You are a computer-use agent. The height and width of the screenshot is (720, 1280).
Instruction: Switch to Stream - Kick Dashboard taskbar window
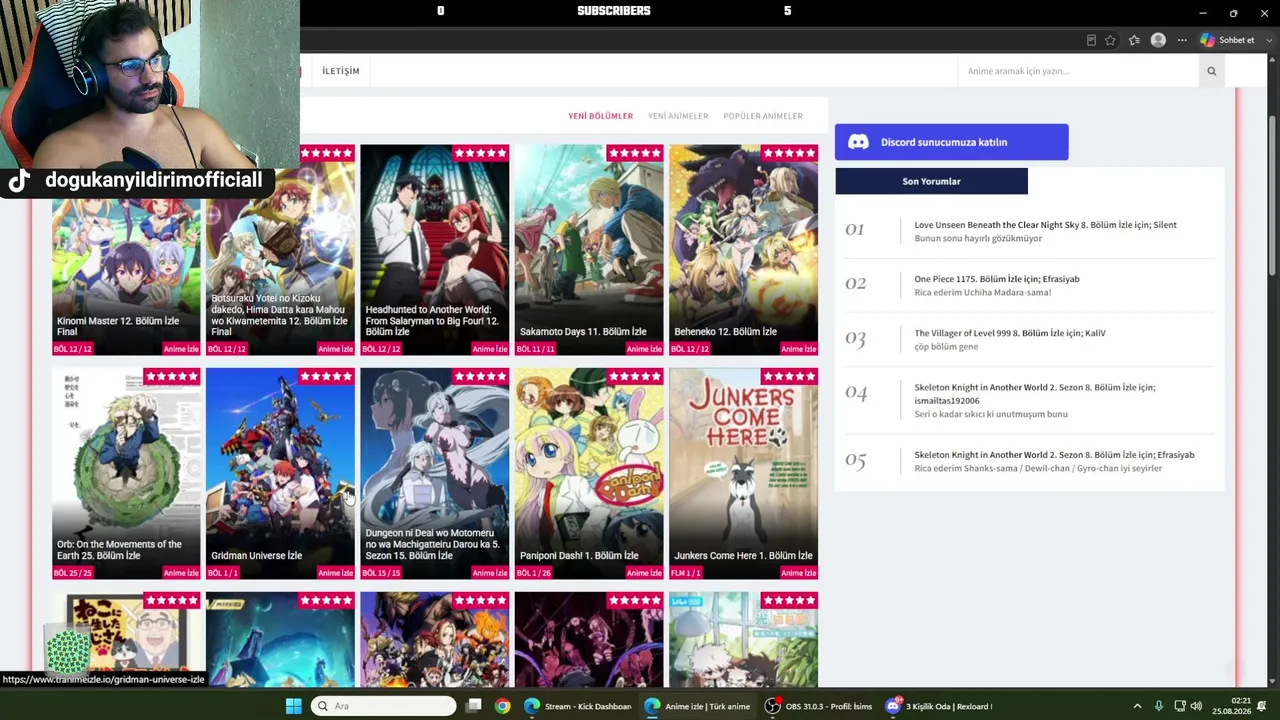pyautogui.click(x=578, y=706)
